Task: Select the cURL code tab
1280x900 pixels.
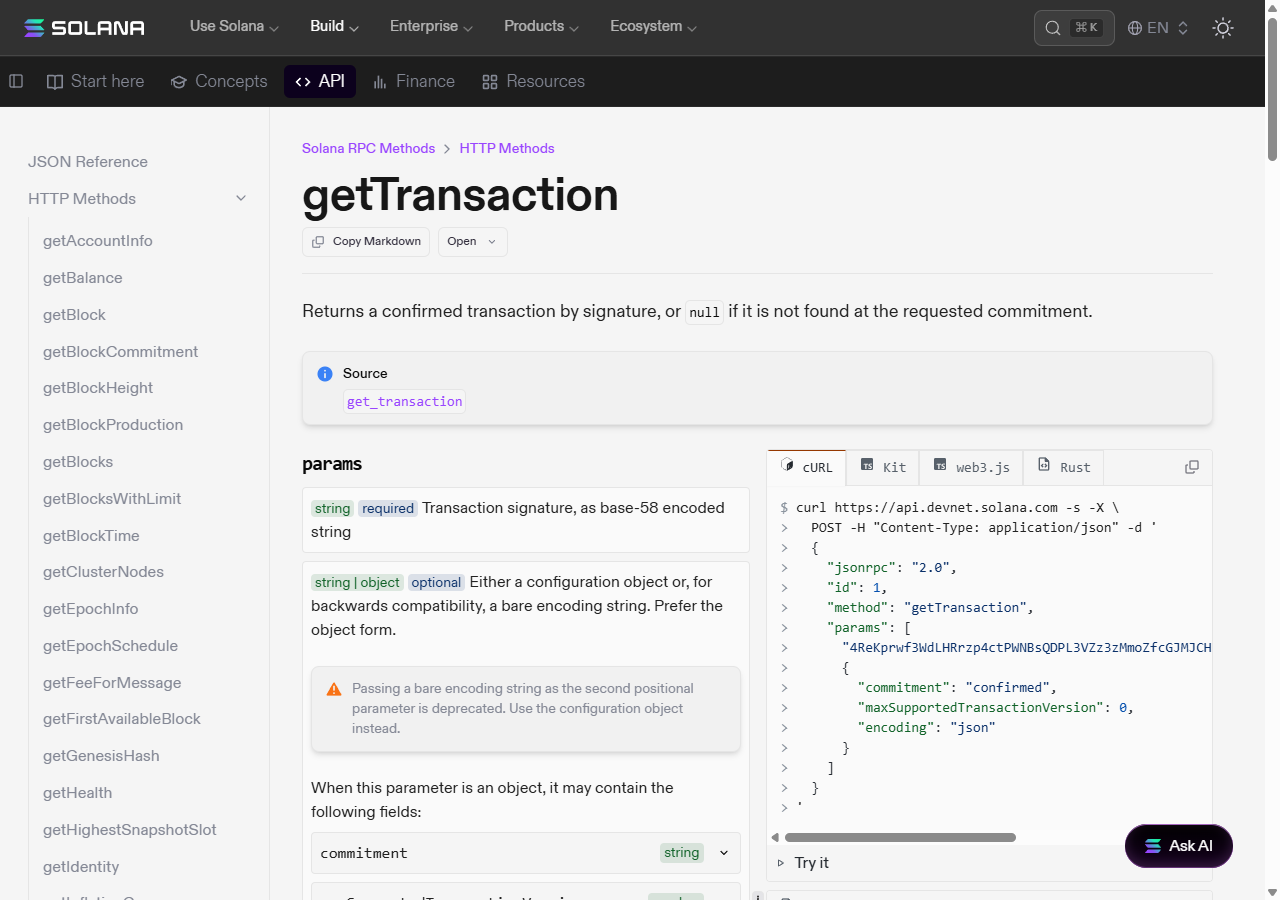Action: pyautogui.click(x=807, y=467)
